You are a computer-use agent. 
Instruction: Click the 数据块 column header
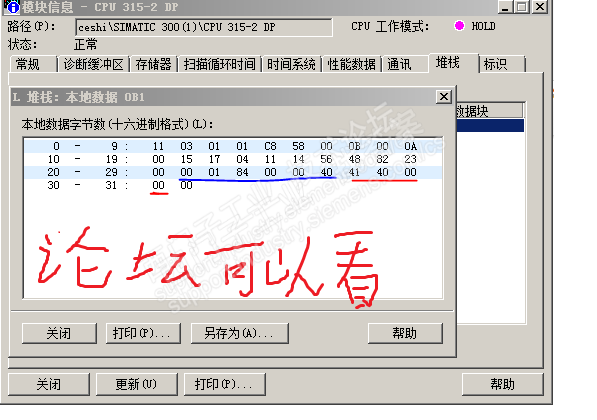tap(490, 111)
